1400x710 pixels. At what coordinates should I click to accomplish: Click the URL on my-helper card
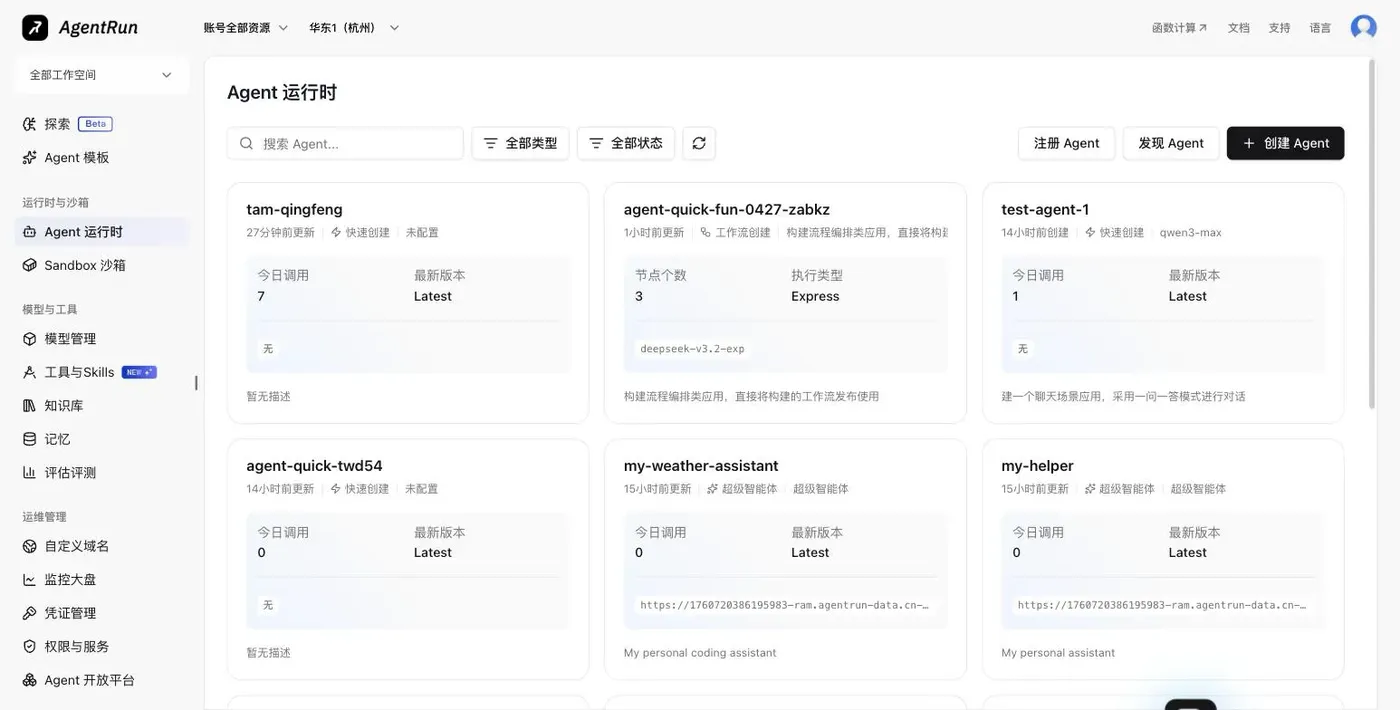point(1162,605)
